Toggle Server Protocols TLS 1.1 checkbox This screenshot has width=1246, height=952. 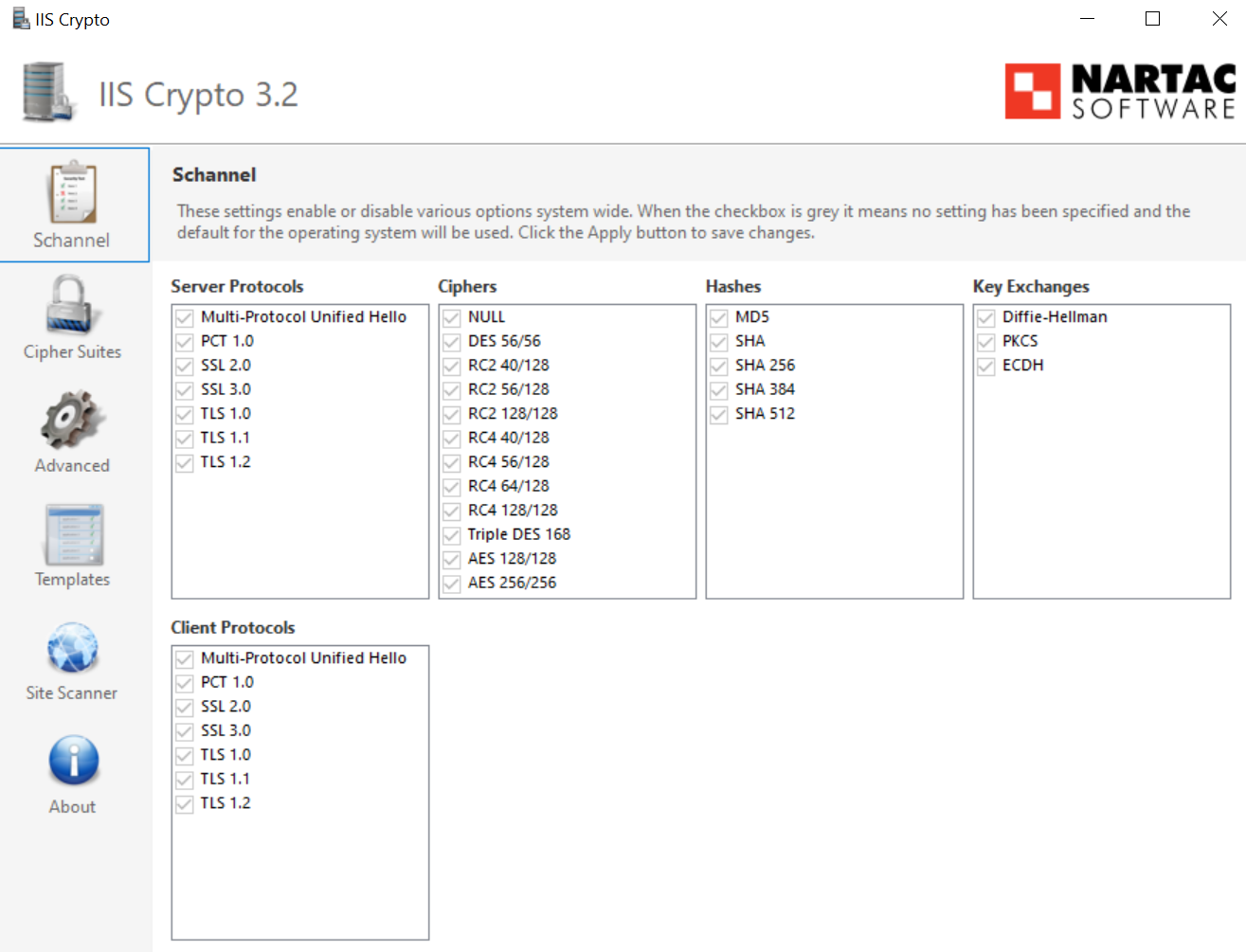click(x=185, y=438)
